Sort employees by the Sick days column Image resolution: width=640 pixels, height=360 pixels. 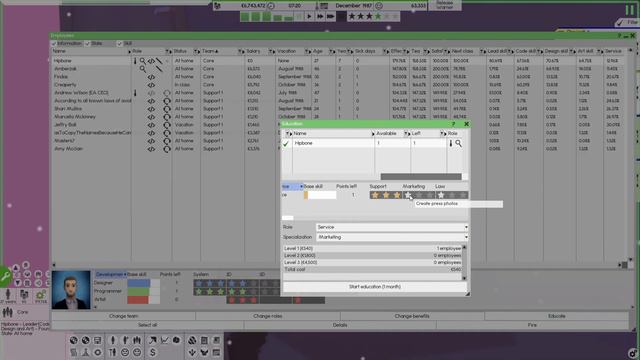click(365, 51)
